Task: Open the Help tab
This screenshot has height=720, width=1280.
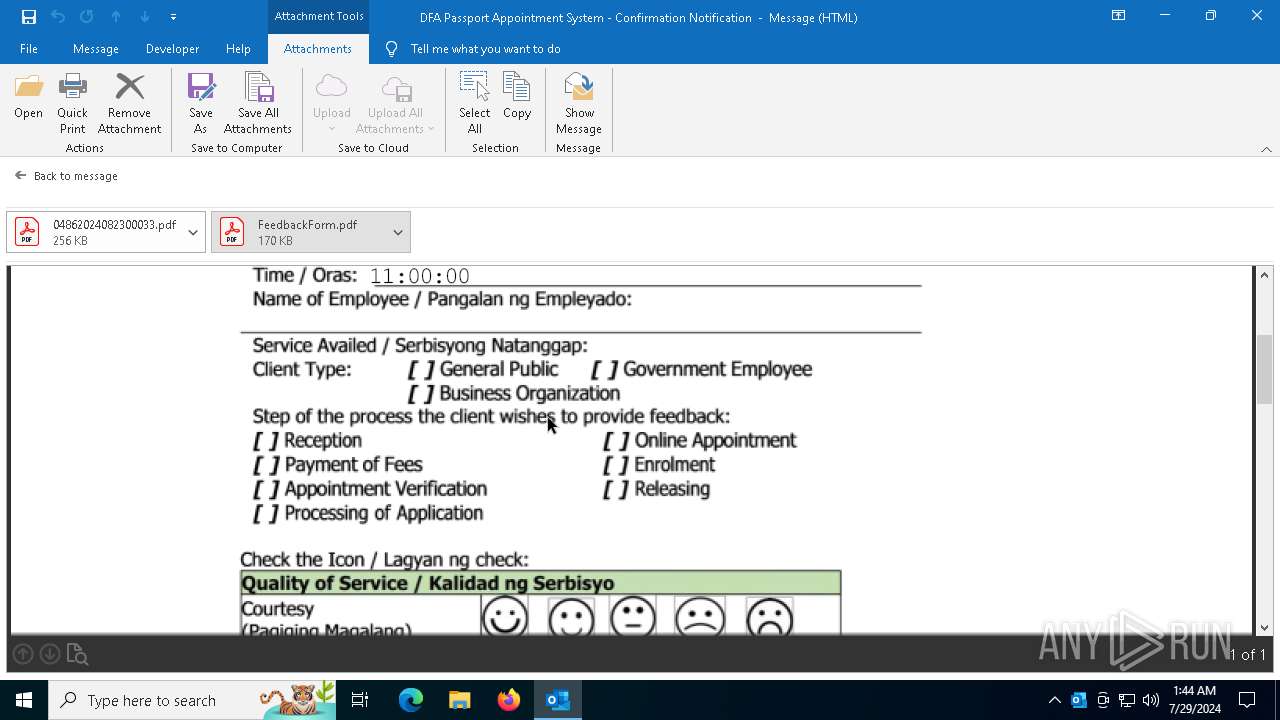Action: click(x=238, y=49)
